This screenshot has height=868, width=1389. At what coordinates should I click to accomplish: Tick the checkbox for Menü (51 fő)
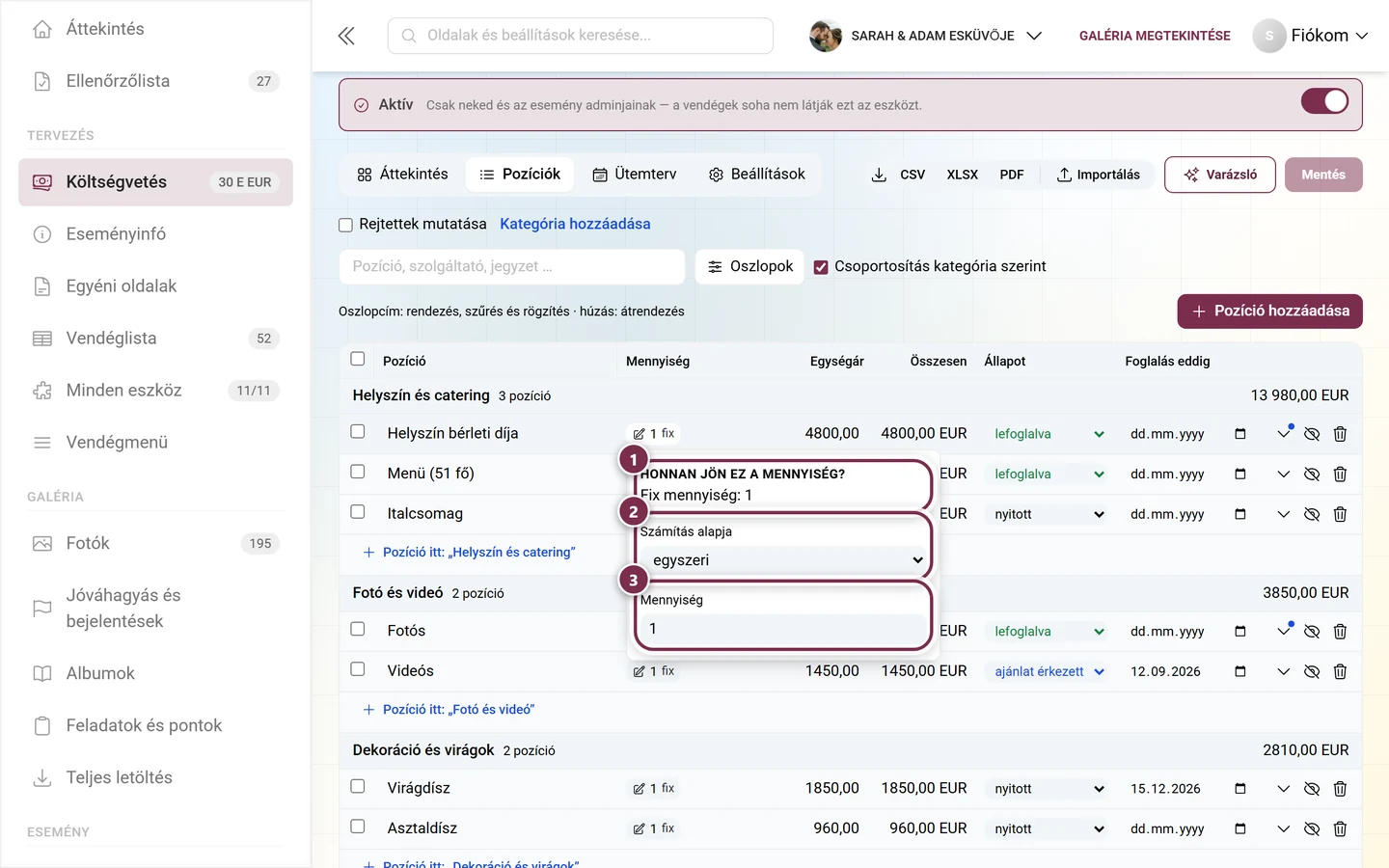[358, 472]
